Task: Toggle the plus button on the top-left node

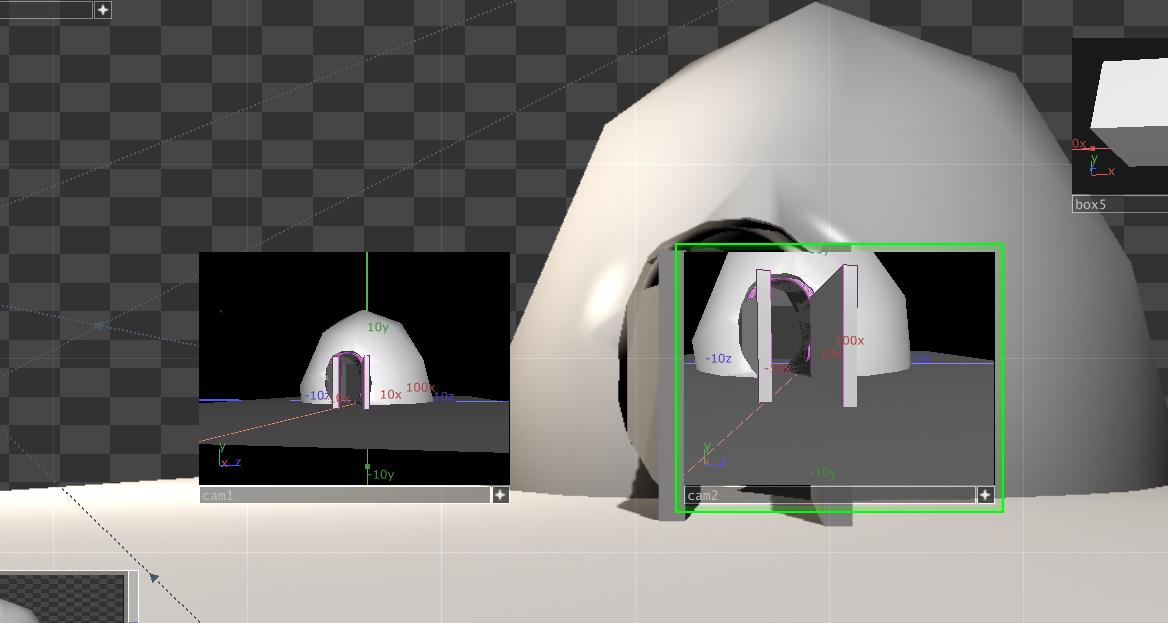Action: 103,10
